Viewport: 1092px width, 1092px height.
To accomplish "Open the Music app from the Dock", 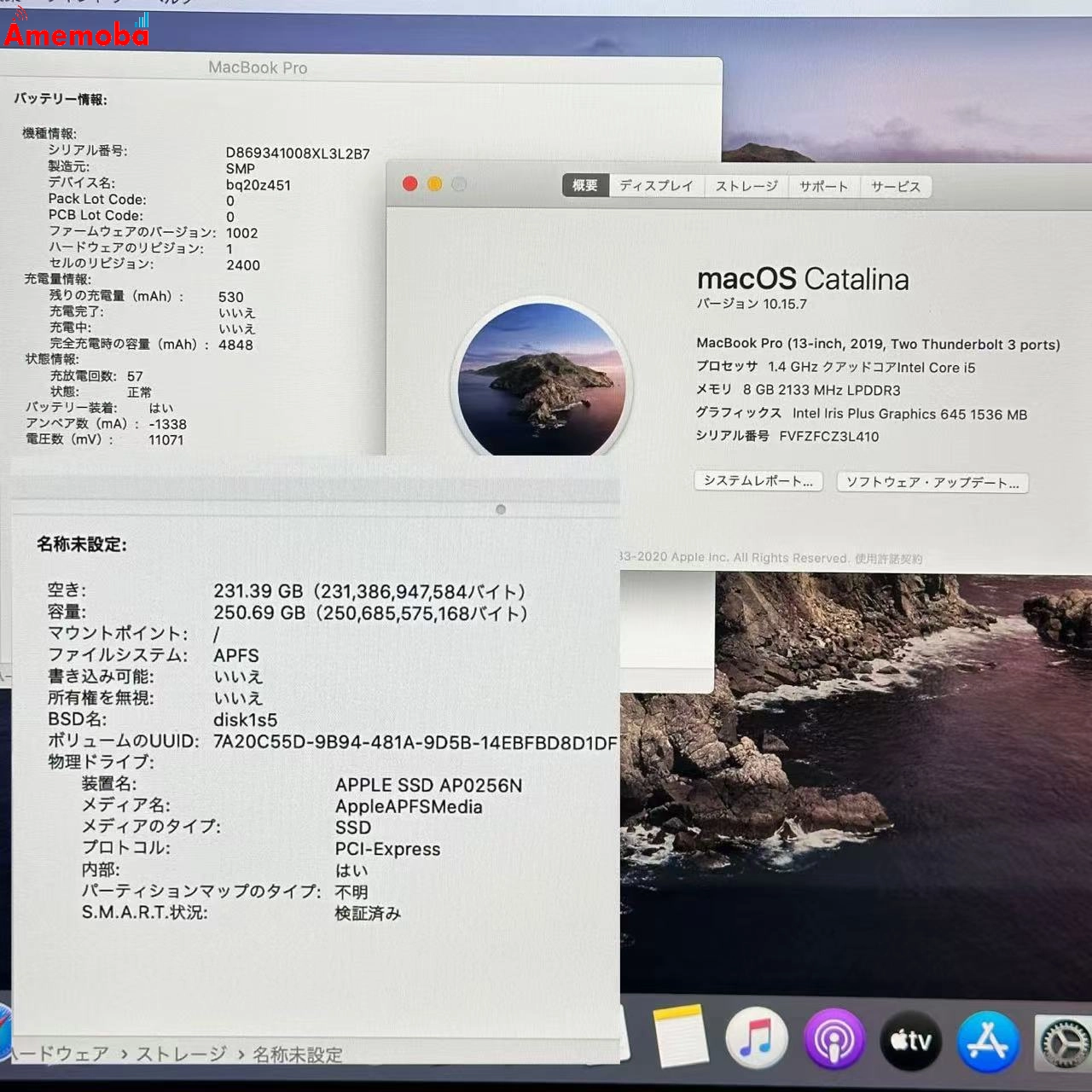I will 756,1039.
